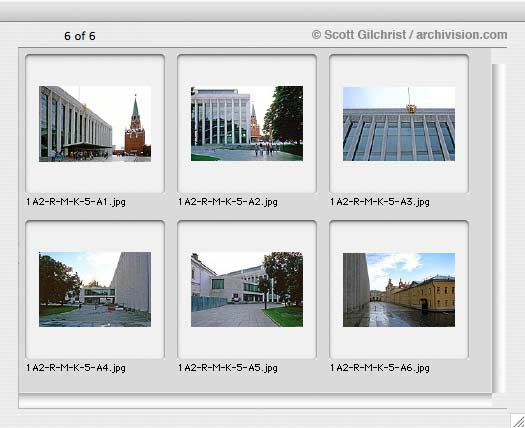Click the filename label 1A2-R-M-K-5-A1.jpg
Image resolution: width=525 pixels, height=428 pixels.
[x=76, y=202]
